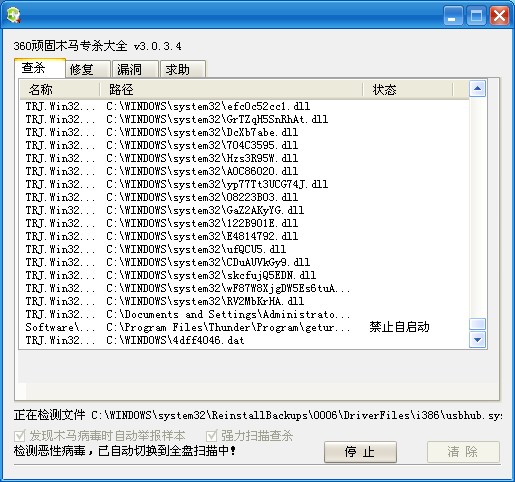The width and height of the screenshot is (515, 482).
Task: Click the 停止 button
Action: 360,452
